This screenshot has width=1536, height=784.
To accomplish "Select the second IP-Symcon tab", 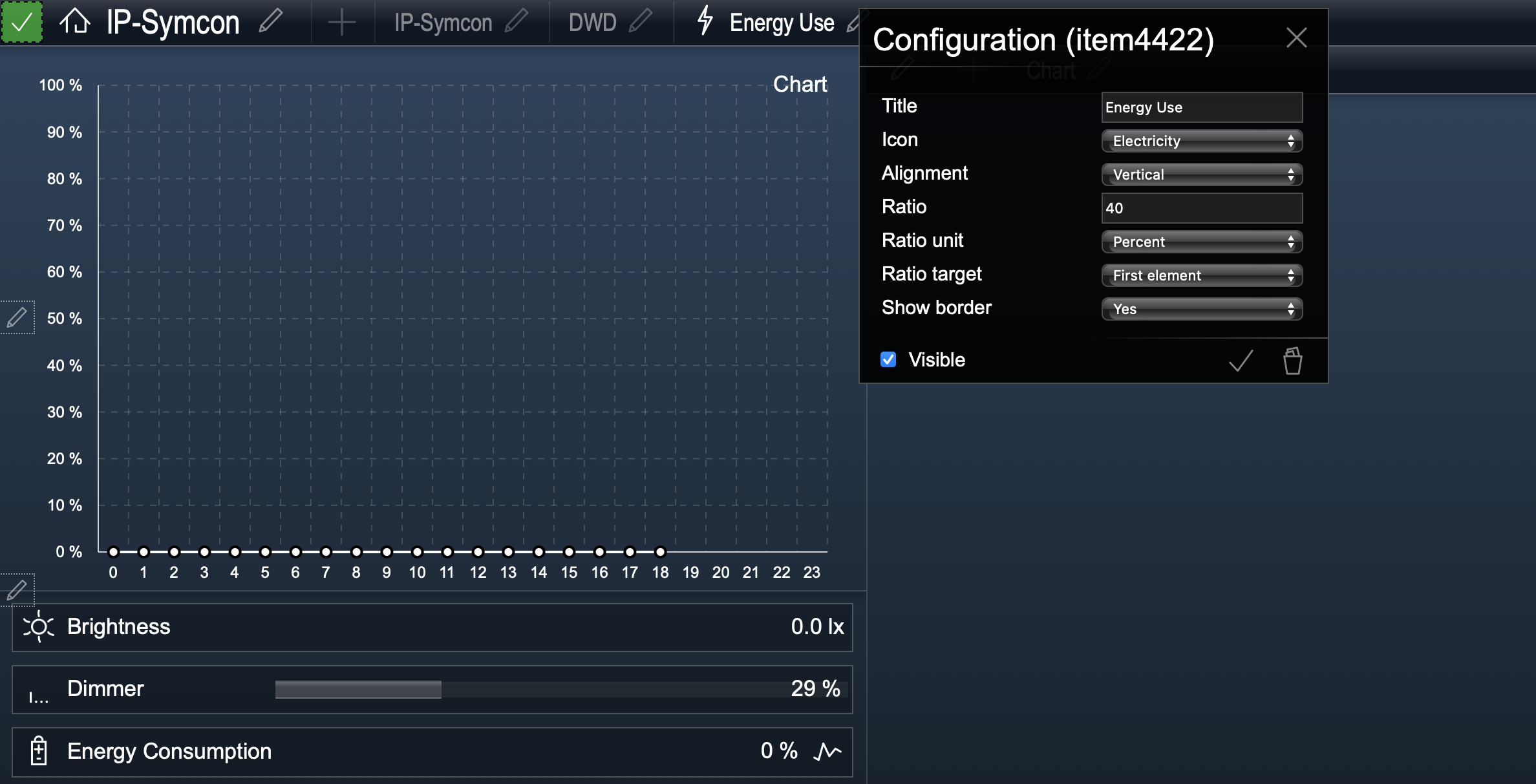I will pyautogui.click(x=443, y=23).
